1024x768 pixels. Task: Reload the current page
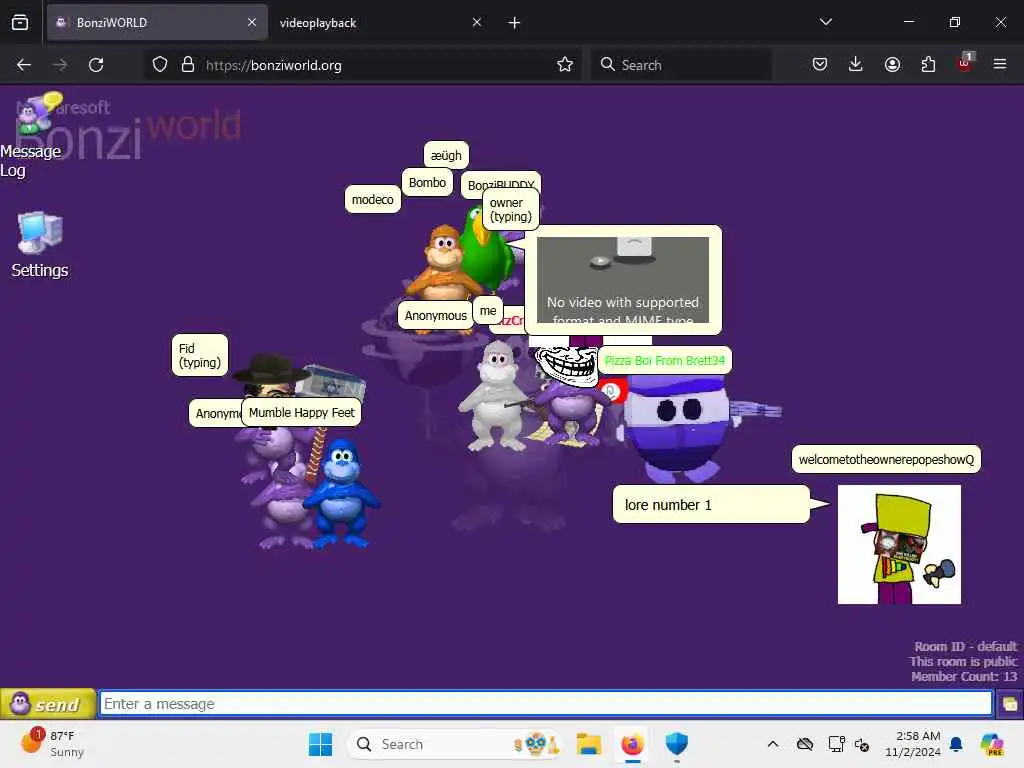point(96,65)
